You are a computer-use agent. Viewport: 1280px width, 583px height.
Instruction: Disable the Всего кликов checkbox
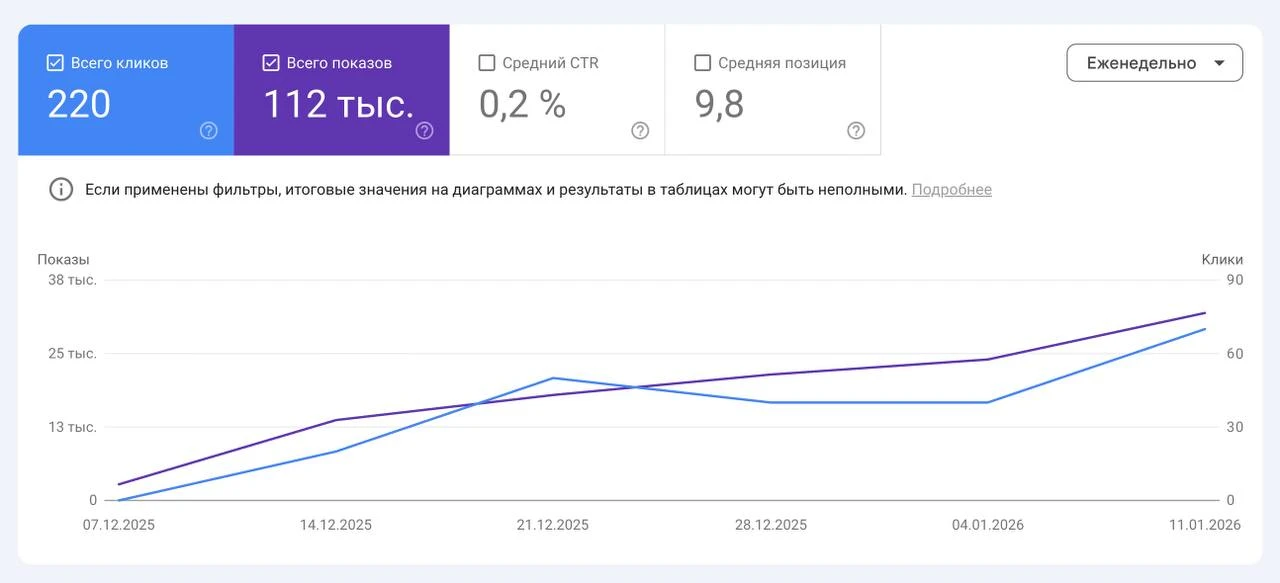[54, 62]
